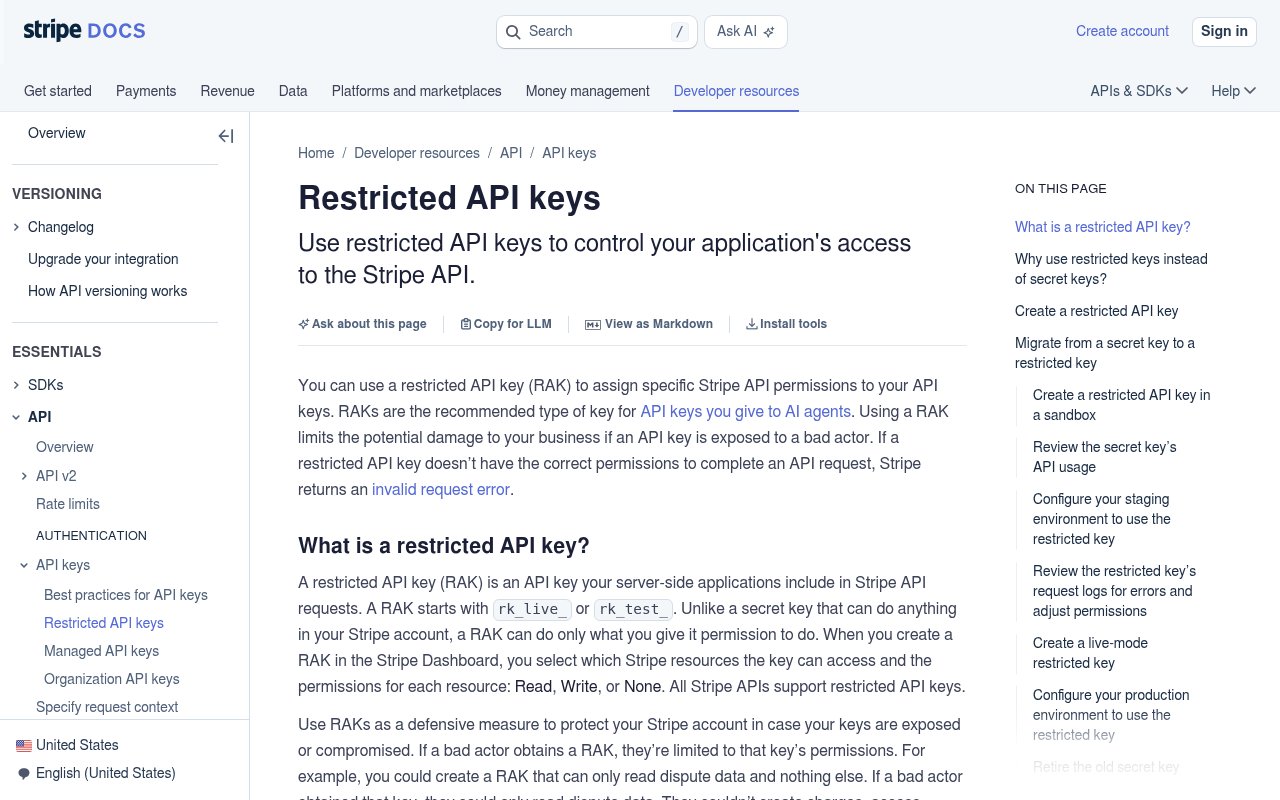The width and height of the screenshot is (1280, 800).
Task: Click the United States flag icon
Action: [x=24, y=745]
